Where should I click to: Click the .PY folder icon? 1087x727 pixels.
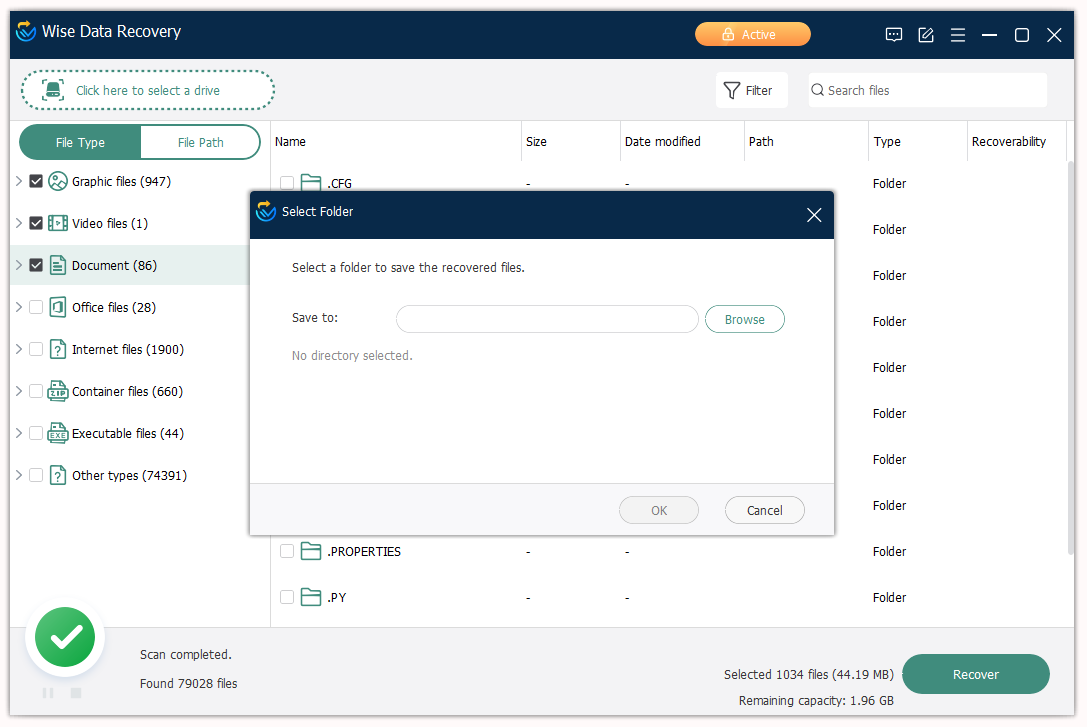311,598
